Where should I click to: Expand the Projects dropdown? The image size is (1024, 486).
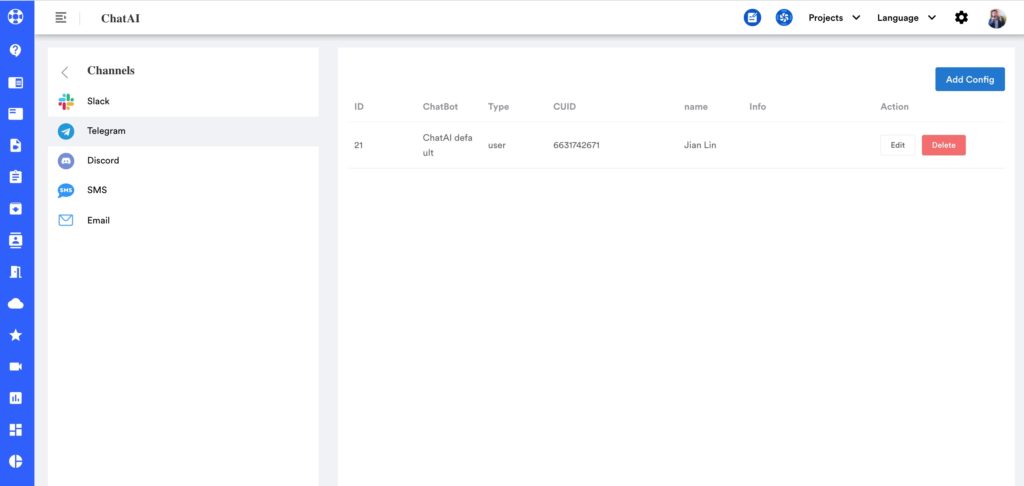(834, 18)
